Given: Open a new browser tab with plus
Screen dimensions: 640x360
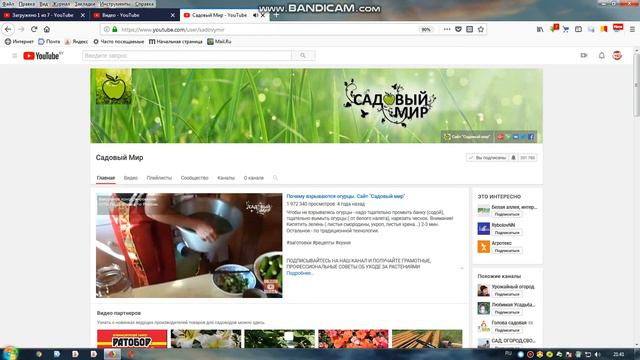Looking at the screenshot, I should 276,15.
